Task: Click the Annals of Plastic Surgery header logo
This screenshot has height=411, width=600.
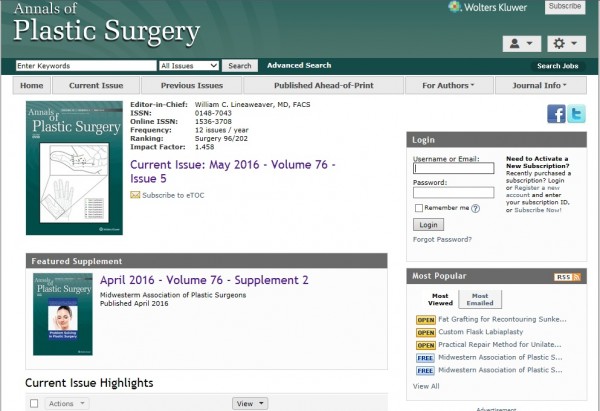Action: click(106, 24)
